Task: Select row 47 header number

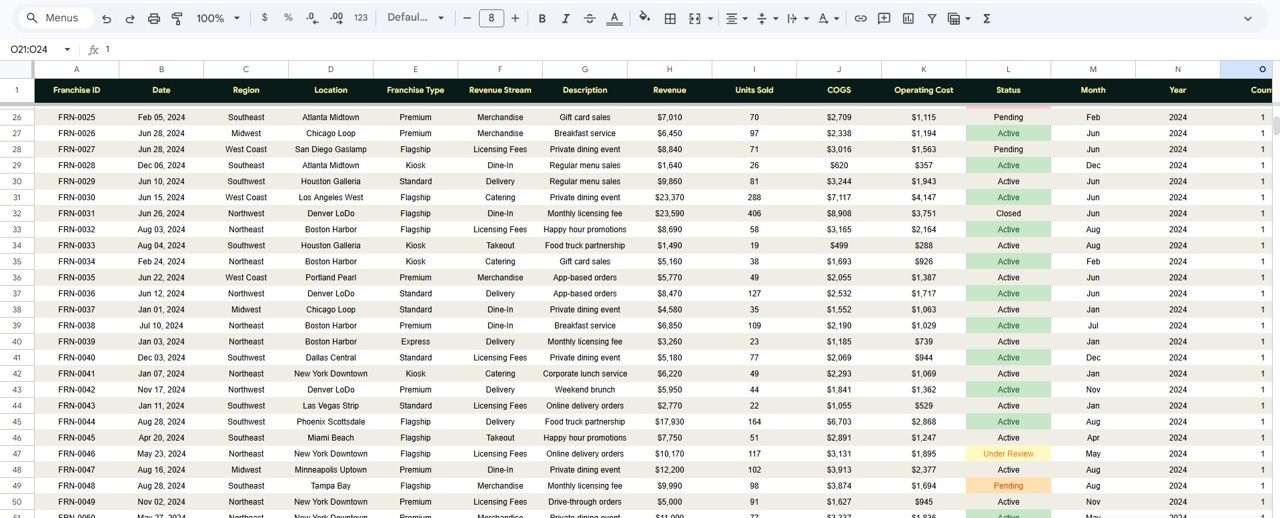Action: coord(17,453)
